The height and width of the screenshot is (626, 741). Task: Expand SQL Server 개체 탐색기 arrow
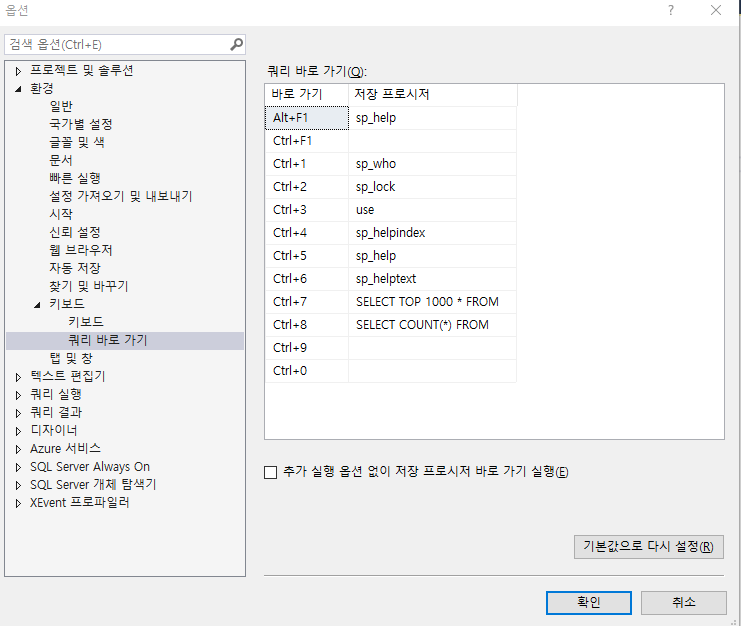(x=18, y=485)
